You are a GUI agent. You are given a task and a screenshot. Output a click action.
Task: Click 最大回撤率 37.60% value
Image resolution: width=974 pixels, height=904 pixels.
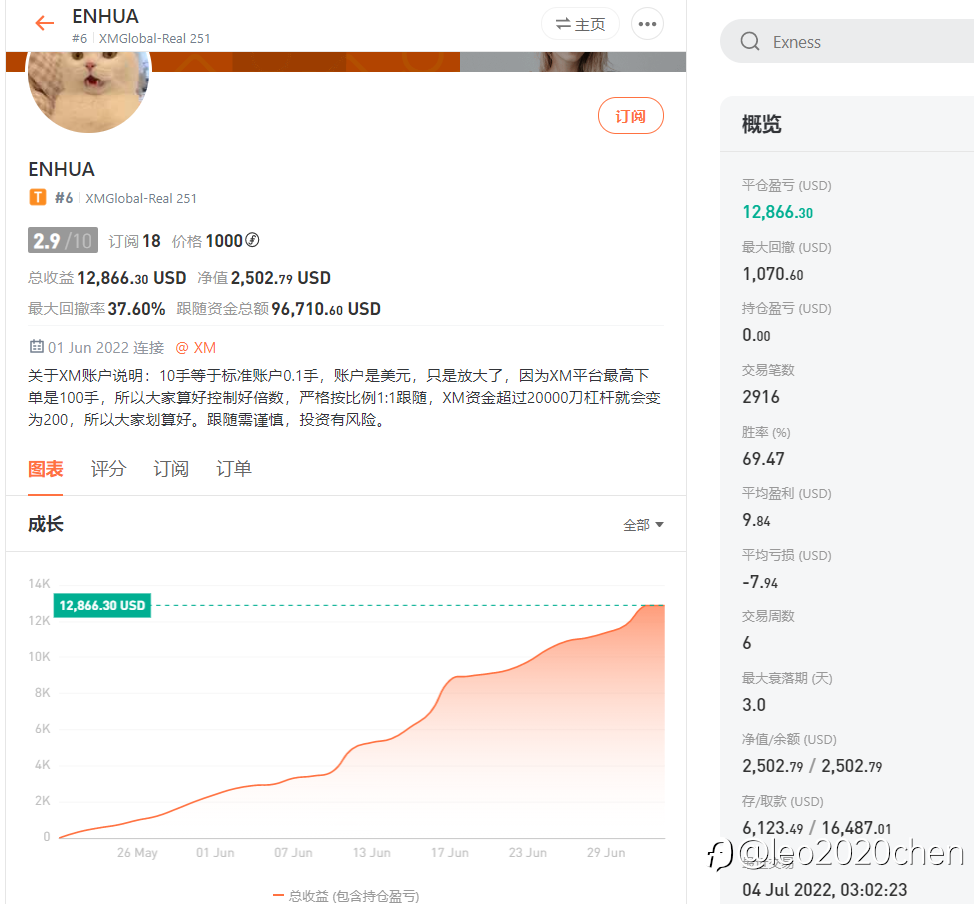pos(96,309)
